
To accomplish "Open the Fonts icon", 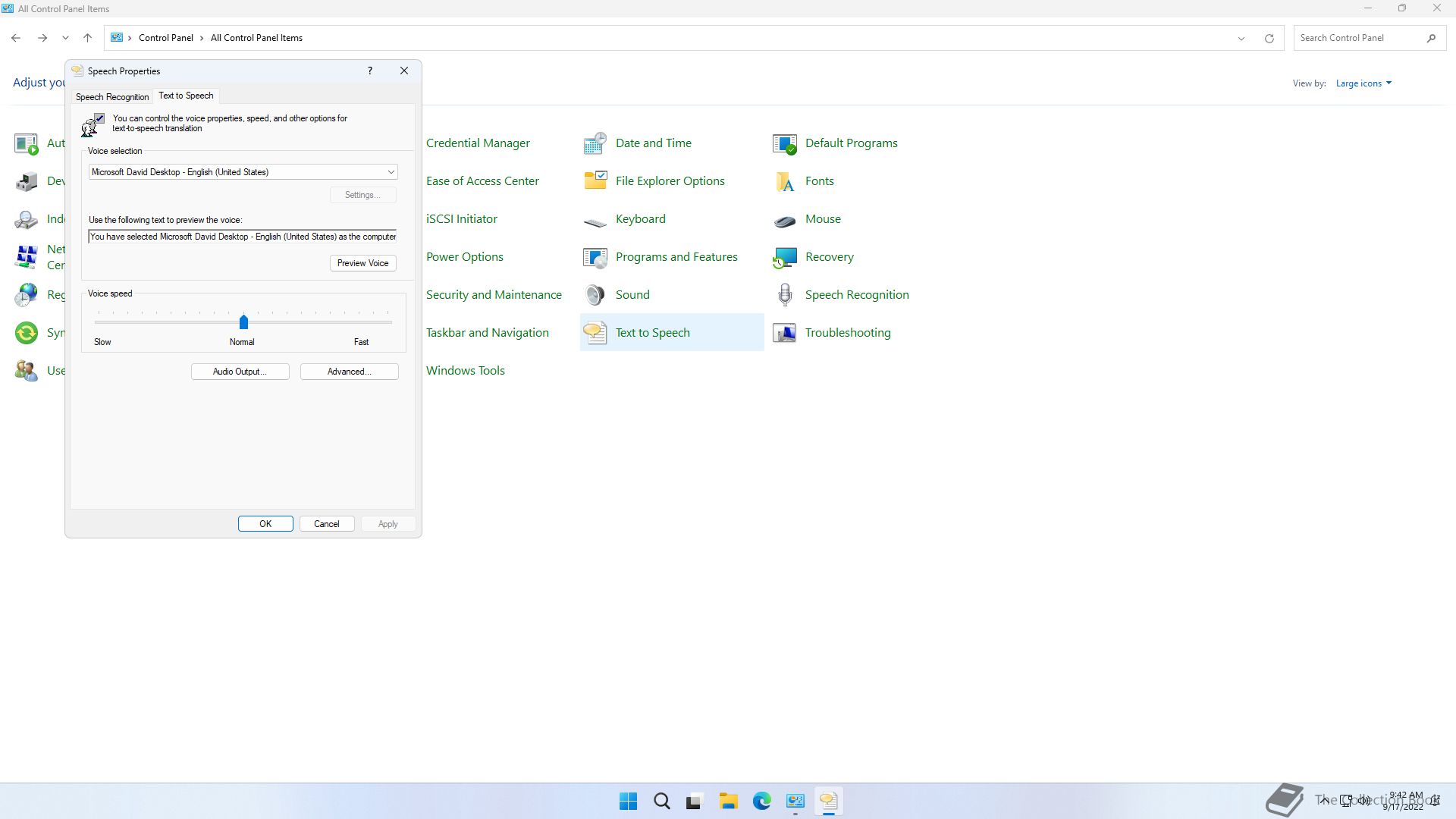I will point(785,180).
